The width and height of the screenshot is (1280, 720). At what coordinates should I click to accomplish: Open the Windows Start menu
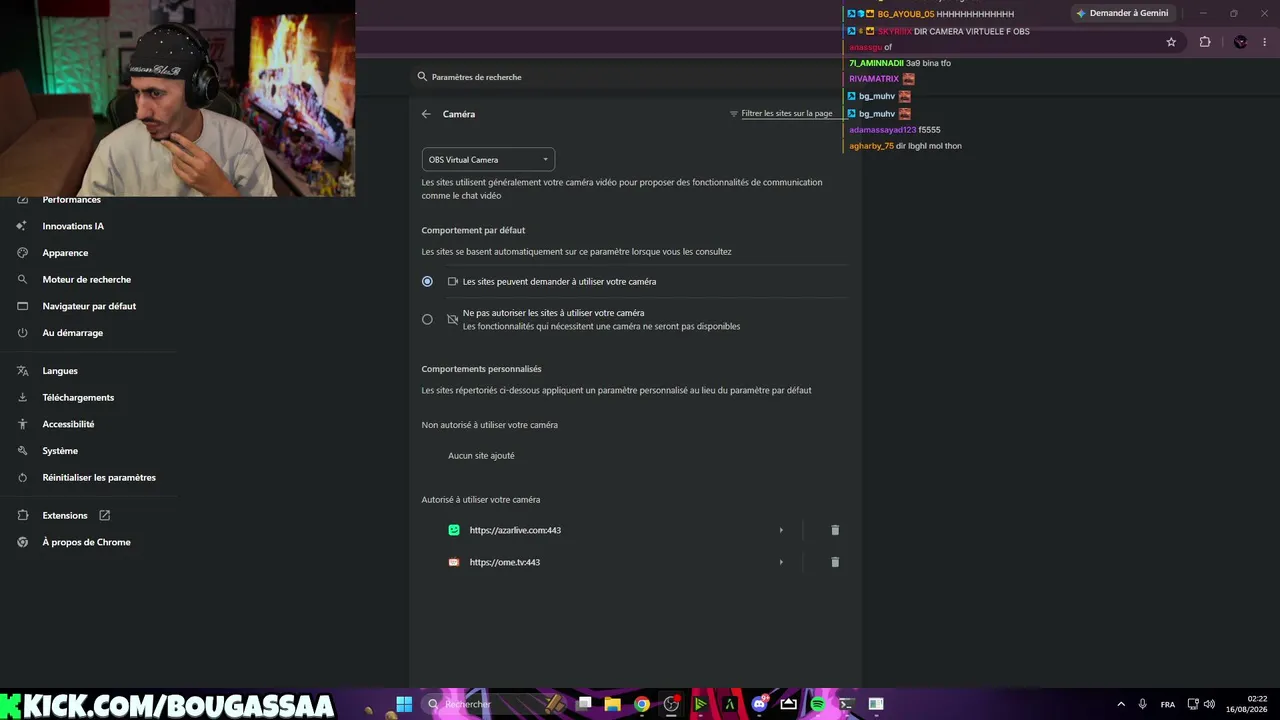[404, 704]
